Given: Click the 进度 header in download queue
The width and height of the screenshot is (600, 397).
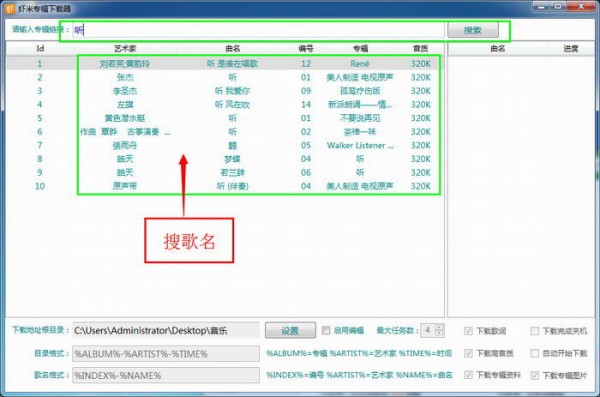Looking at the screenshot, I should [571, 49].
